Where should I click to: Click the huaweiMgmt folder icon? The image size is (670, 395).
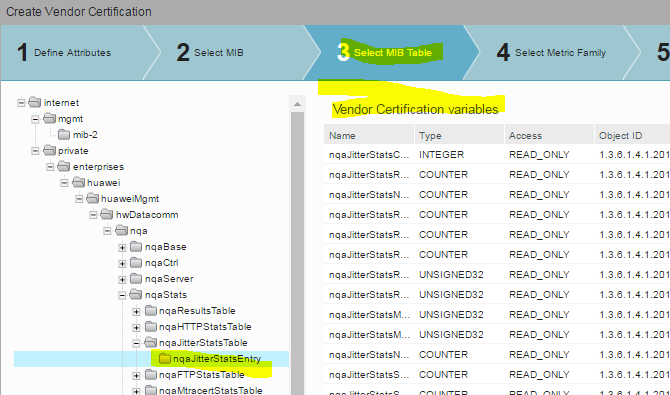coord(92,198)
